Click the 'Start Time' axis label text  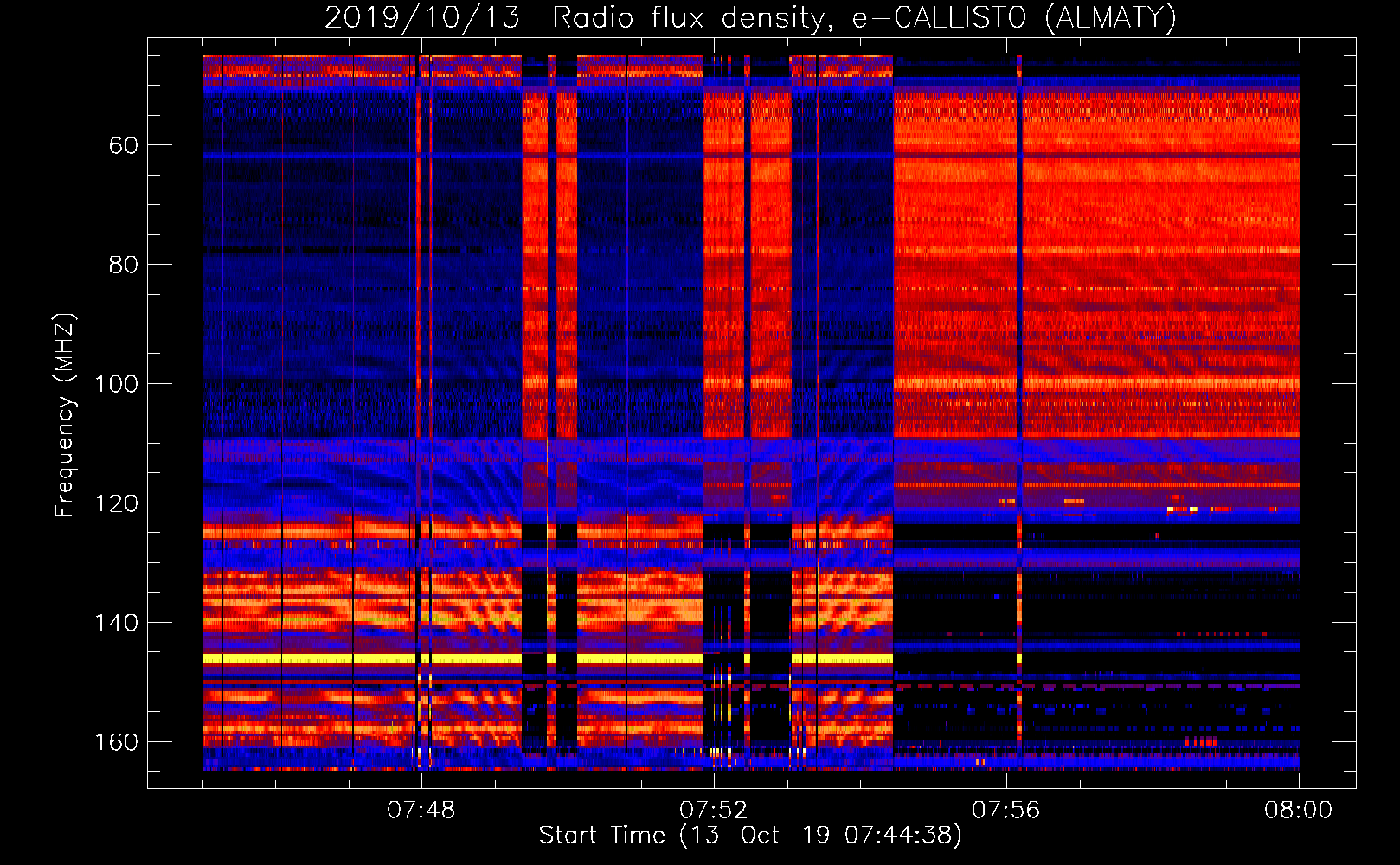(x=602, y=836)
